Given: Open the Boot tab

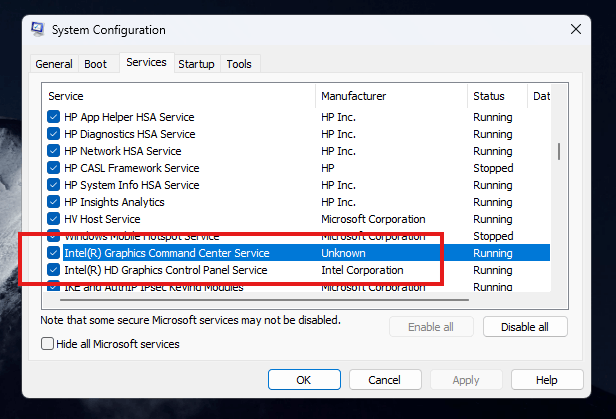Looking at the screenshot, I should [x=95, y=64].
